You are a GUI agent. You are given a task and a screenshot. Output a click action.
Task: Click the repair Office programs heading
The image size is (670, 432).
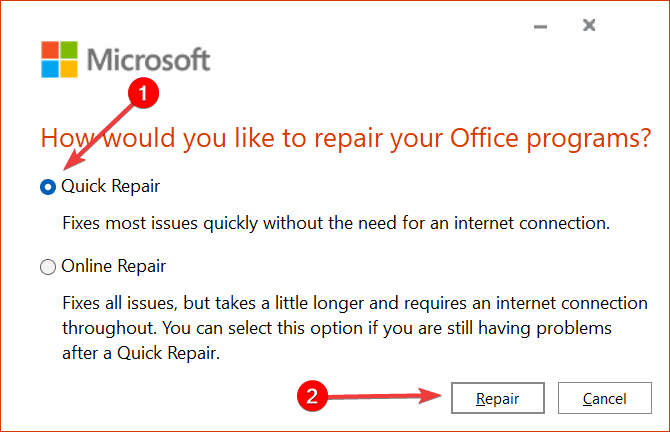346,138
